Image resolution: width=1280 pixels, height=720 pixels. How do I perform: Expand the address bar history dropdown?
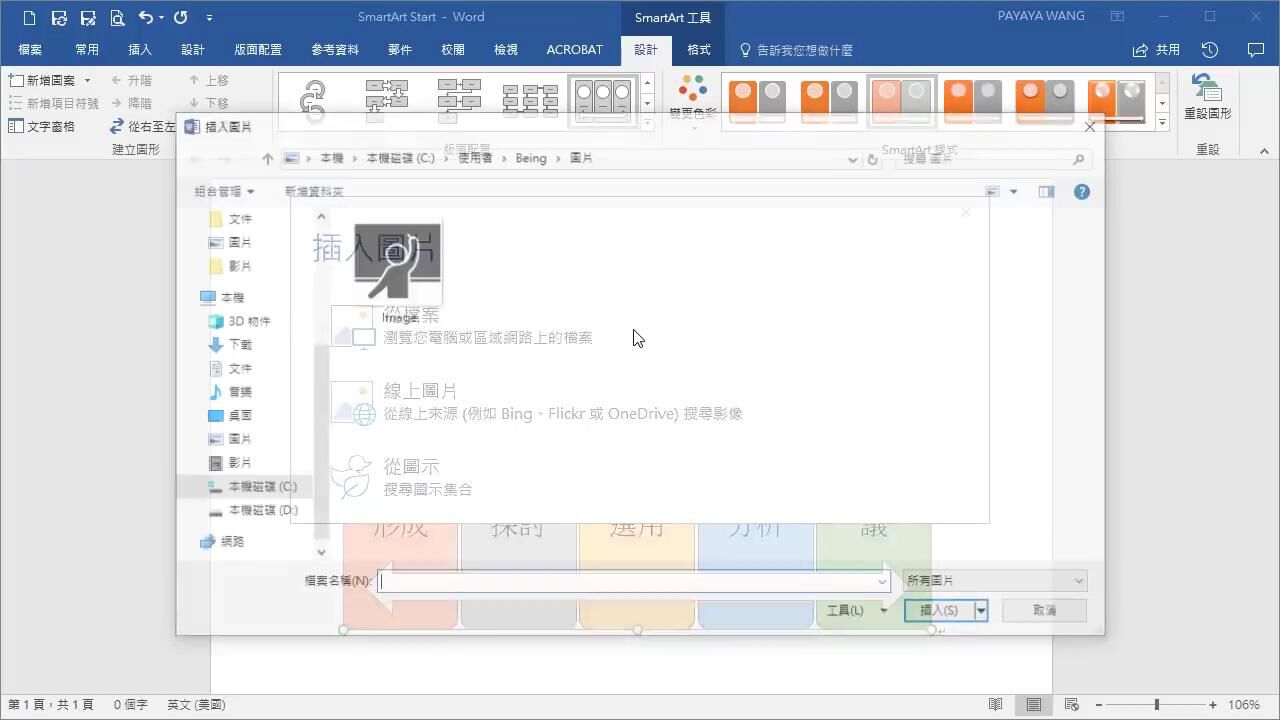pos(852,159)
